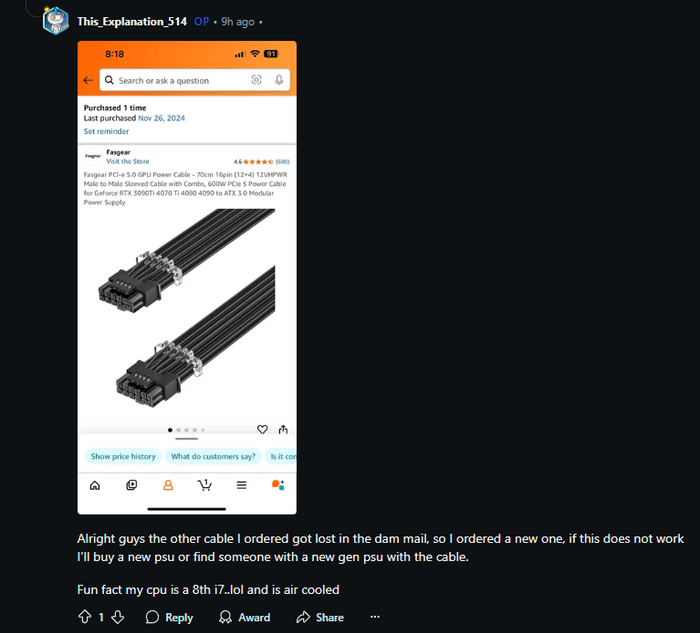Open the Amazon hamburger menu tab
Viewport: 700px width, 633px height.
tap(242, 485)
